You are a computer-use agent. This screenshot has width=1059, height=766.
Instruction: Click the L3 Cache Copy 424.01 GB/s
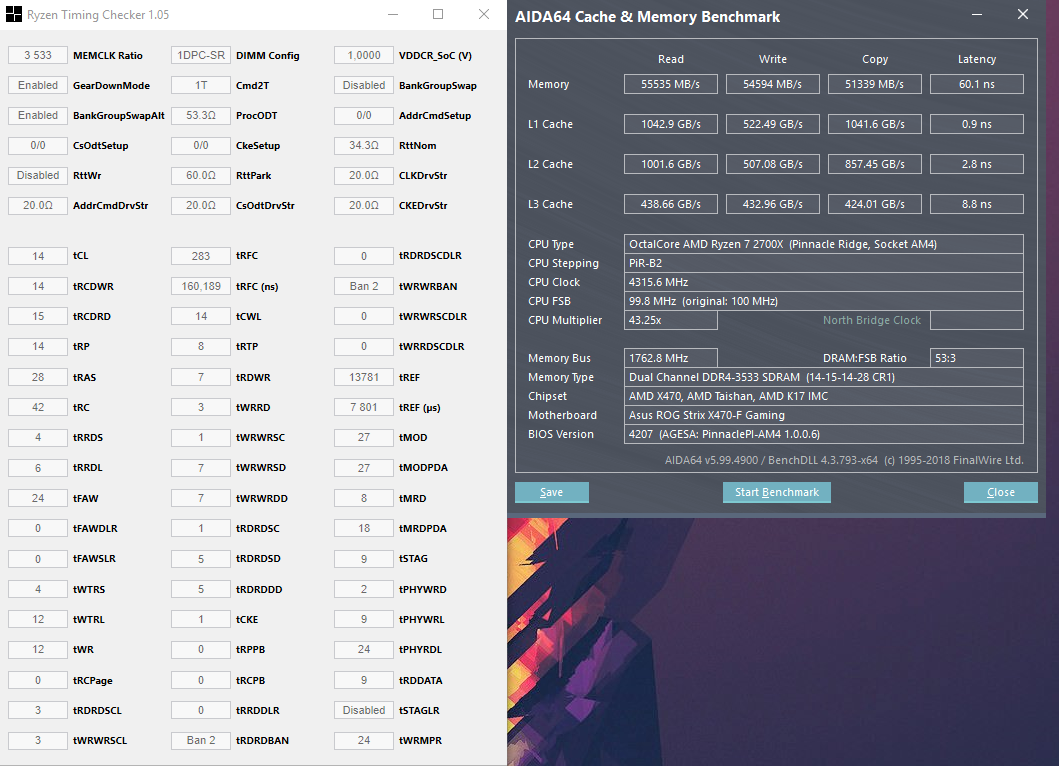[875, 204]
